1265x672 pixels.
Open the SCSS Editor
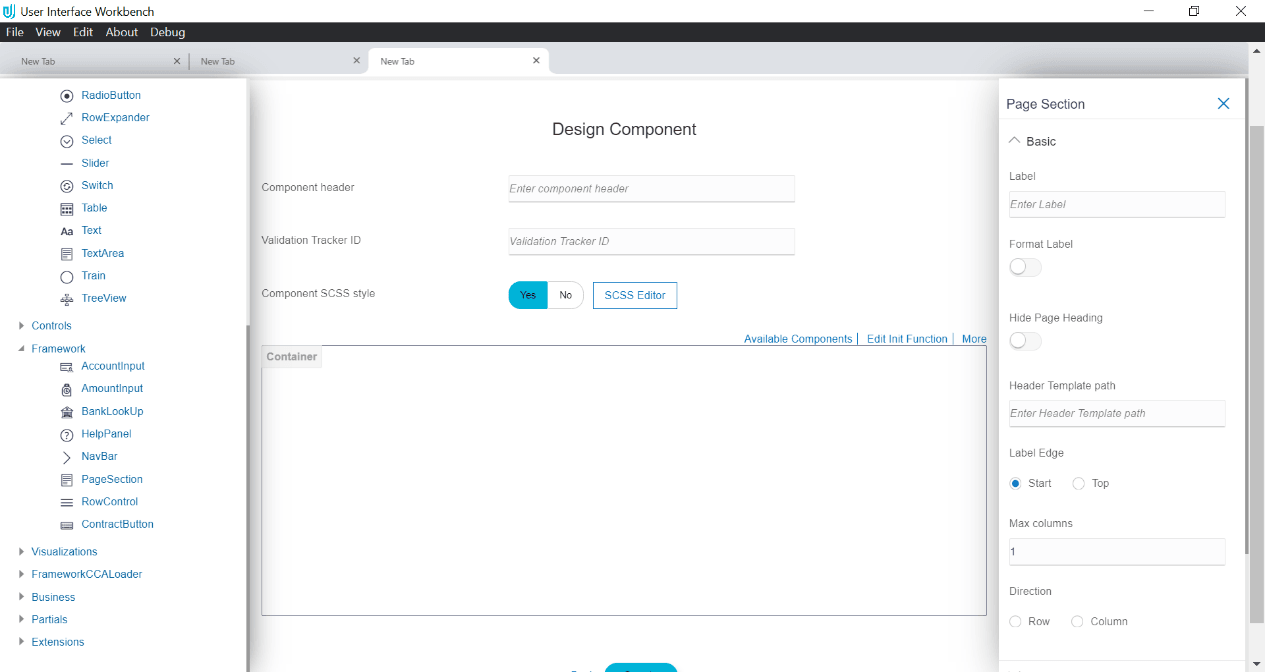click(634, 295)
